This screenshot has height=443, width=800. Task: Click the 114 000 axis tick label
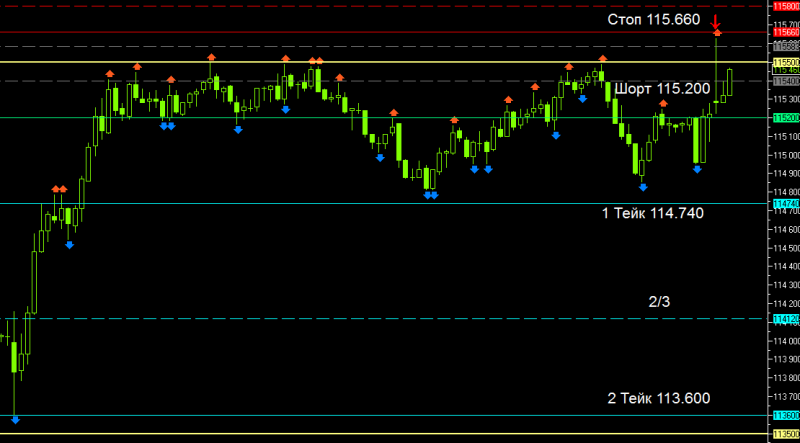tap(787, 340)
